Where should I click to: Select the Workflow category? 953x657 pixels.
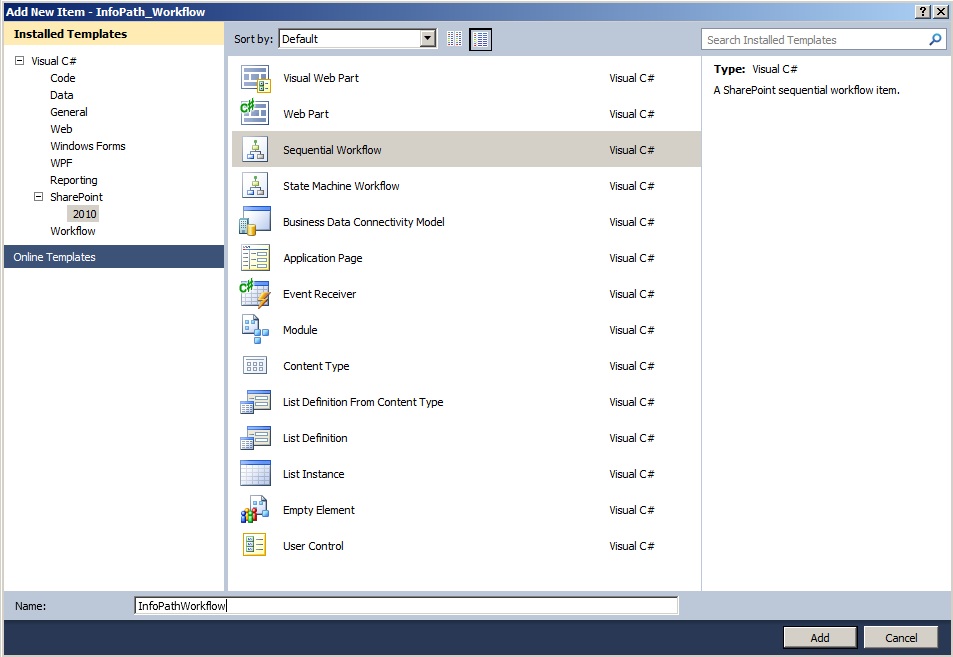(72, 231)
